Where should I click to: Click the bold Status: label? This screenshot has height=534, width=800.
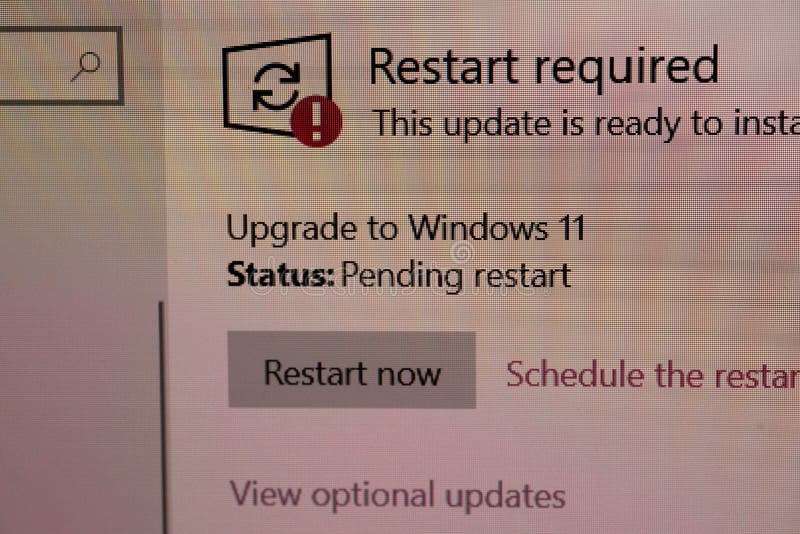(x=281, y=274)
